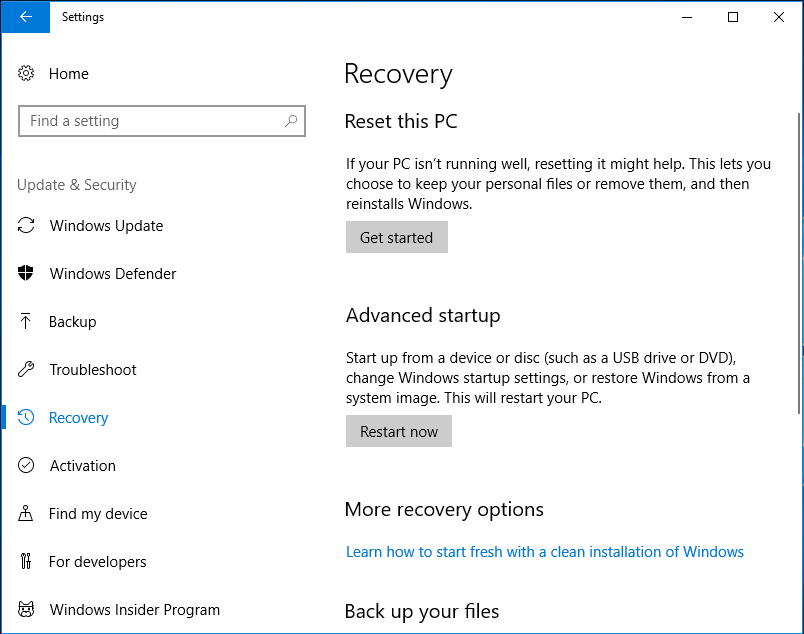Focus the Find a setting search box
Screen dimensions: 804x634
pyautogui.click(x=150, y=121)
